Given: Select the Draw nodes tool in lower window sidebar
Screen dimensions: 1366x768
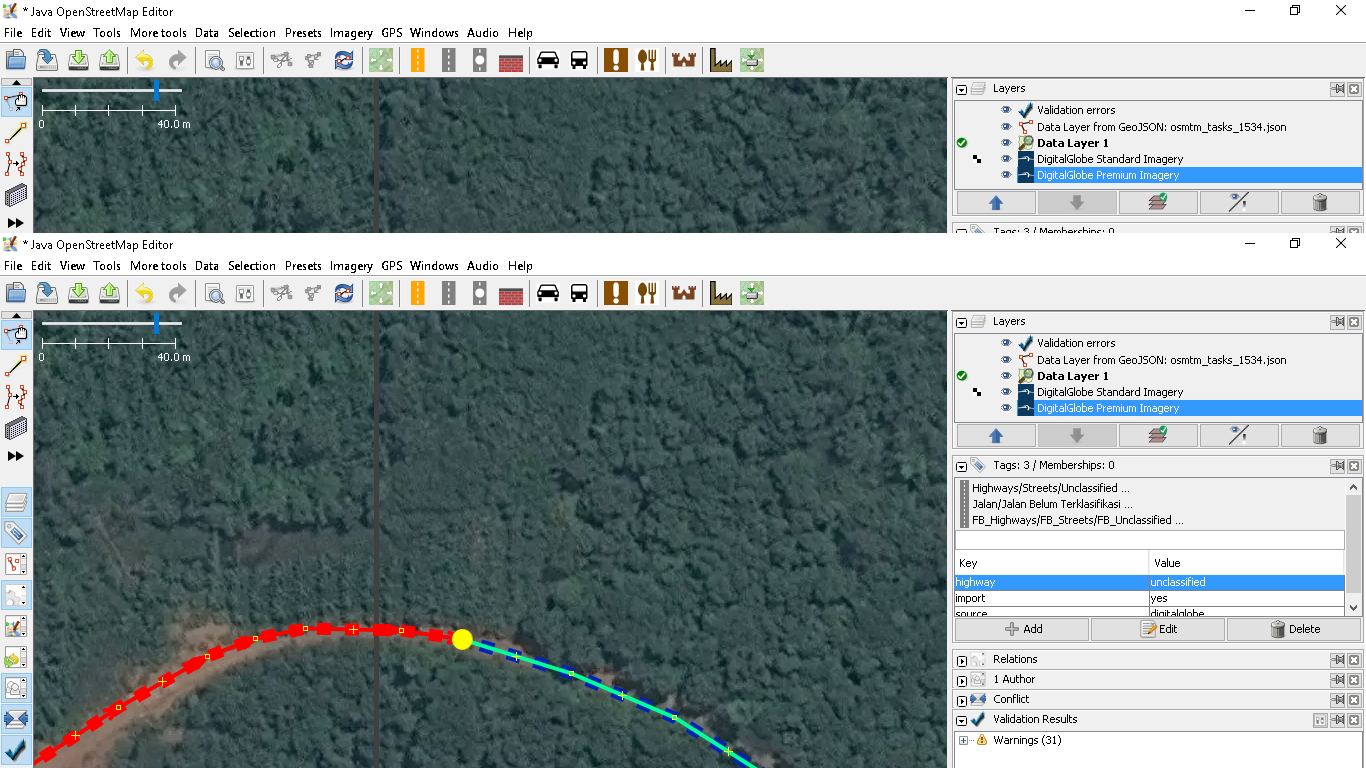Looking at the screenshot, I should pos(16,364).
